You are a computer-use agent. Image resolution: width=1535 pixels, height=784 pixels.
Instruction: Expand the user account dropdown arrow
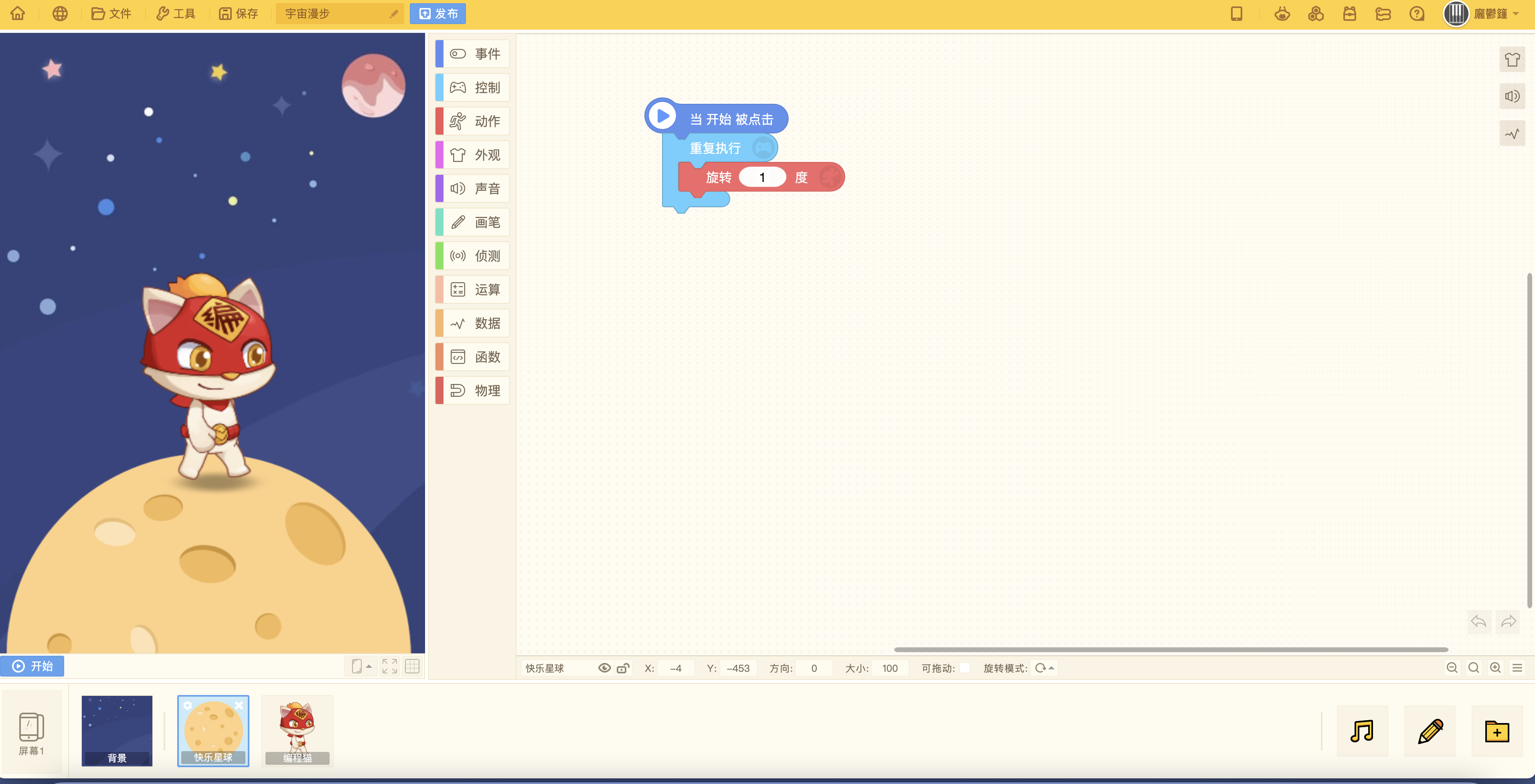click(1516, 13)
